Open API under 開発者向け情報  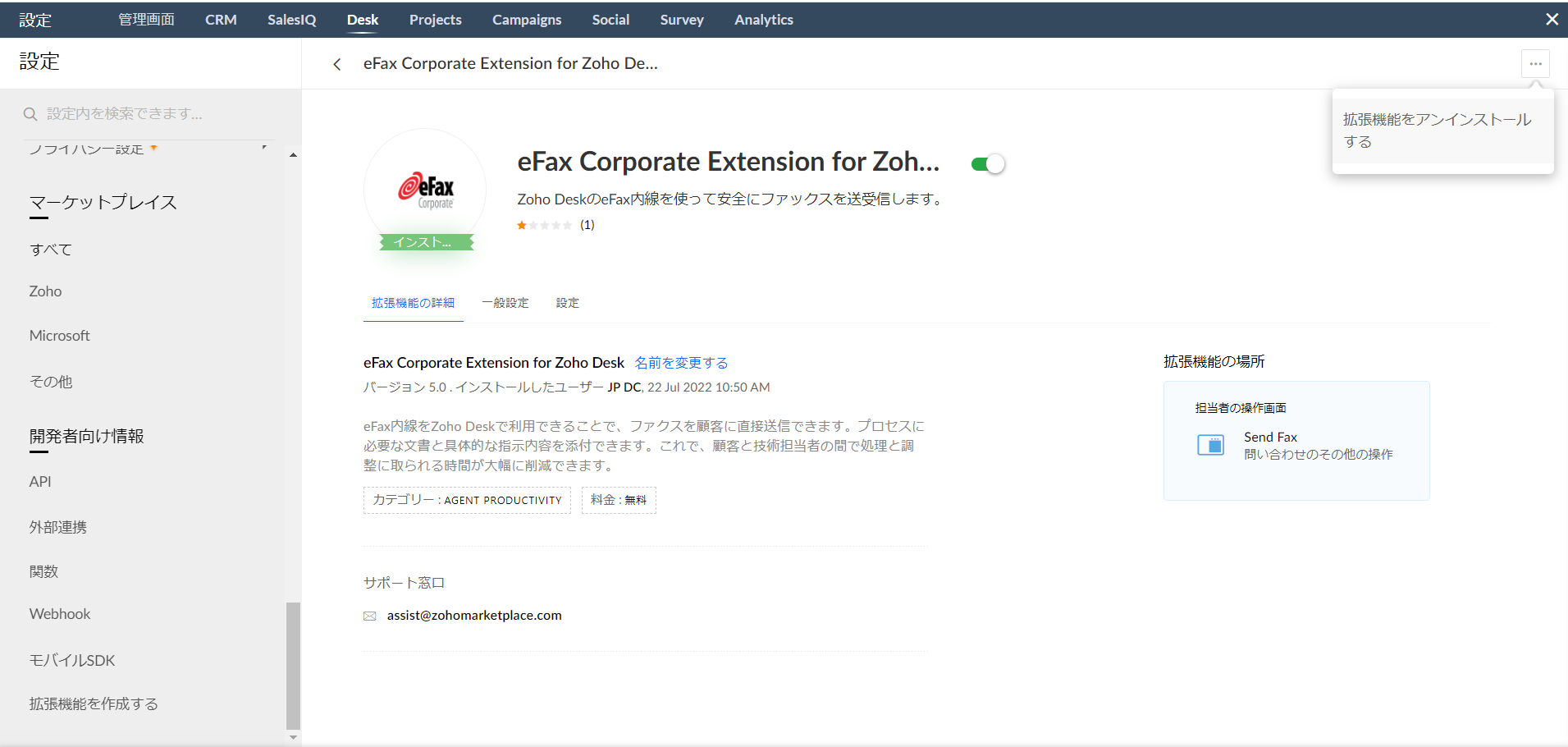40,482
